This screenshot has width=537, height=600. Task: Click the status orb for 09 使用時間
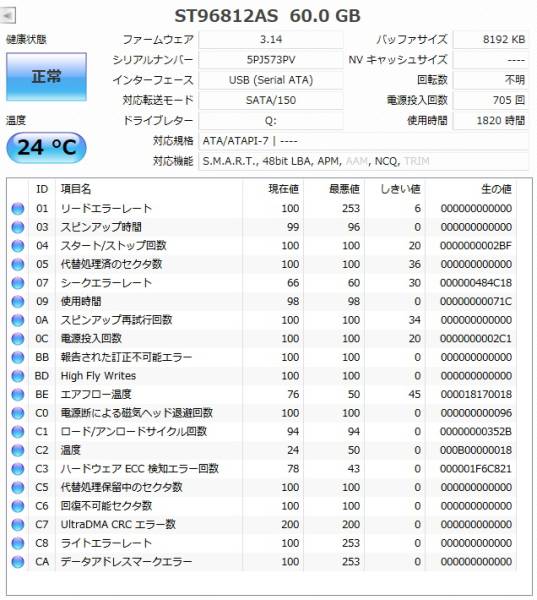coord(18,302)
